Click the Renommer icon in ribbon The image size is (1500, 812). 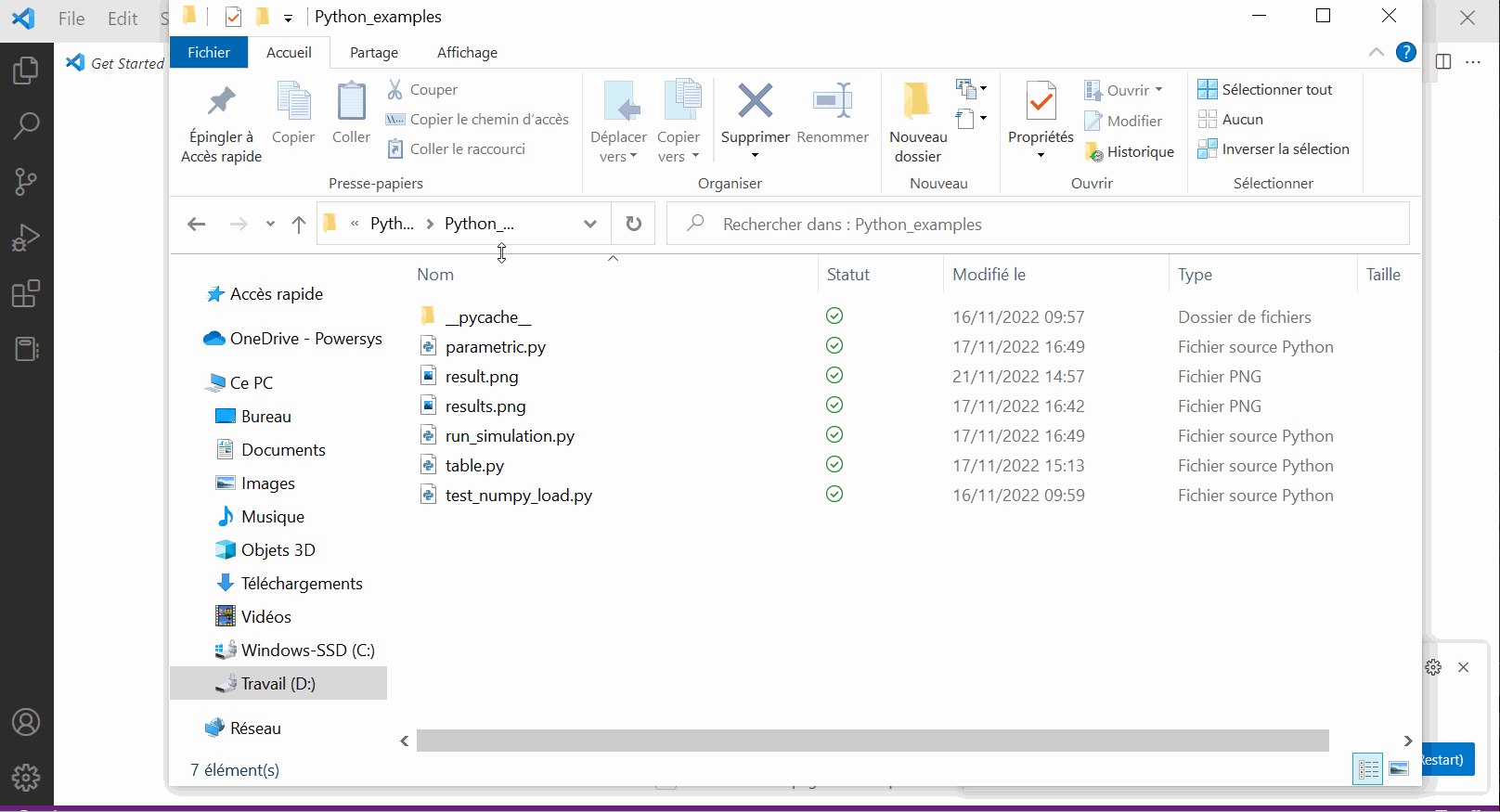tap(833, 101)
